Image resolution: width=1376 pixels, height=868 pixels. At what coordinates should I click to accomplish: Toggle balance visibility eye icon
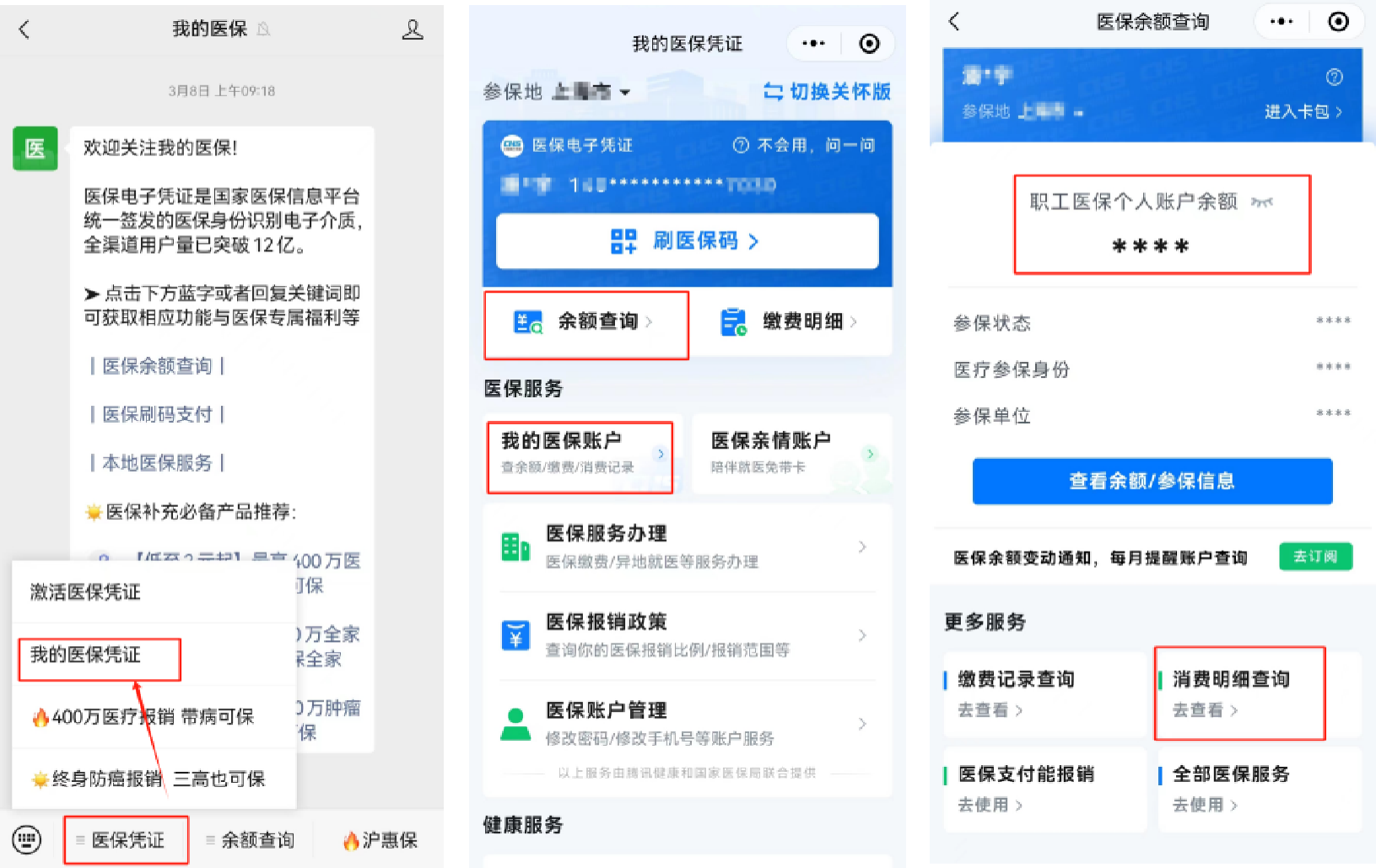coord(1262,202)
